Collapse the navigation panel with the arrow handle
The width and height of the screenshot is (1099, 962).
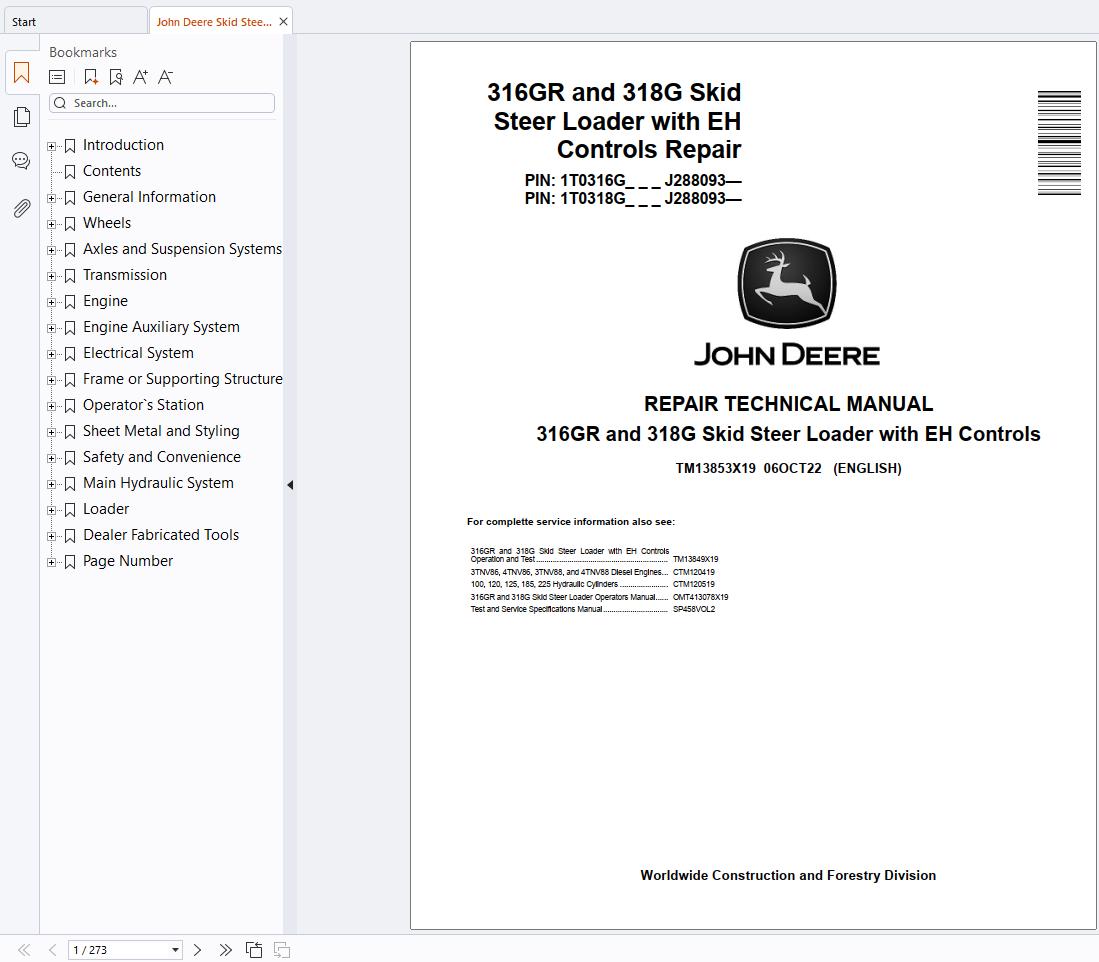(x=290, y=485)
